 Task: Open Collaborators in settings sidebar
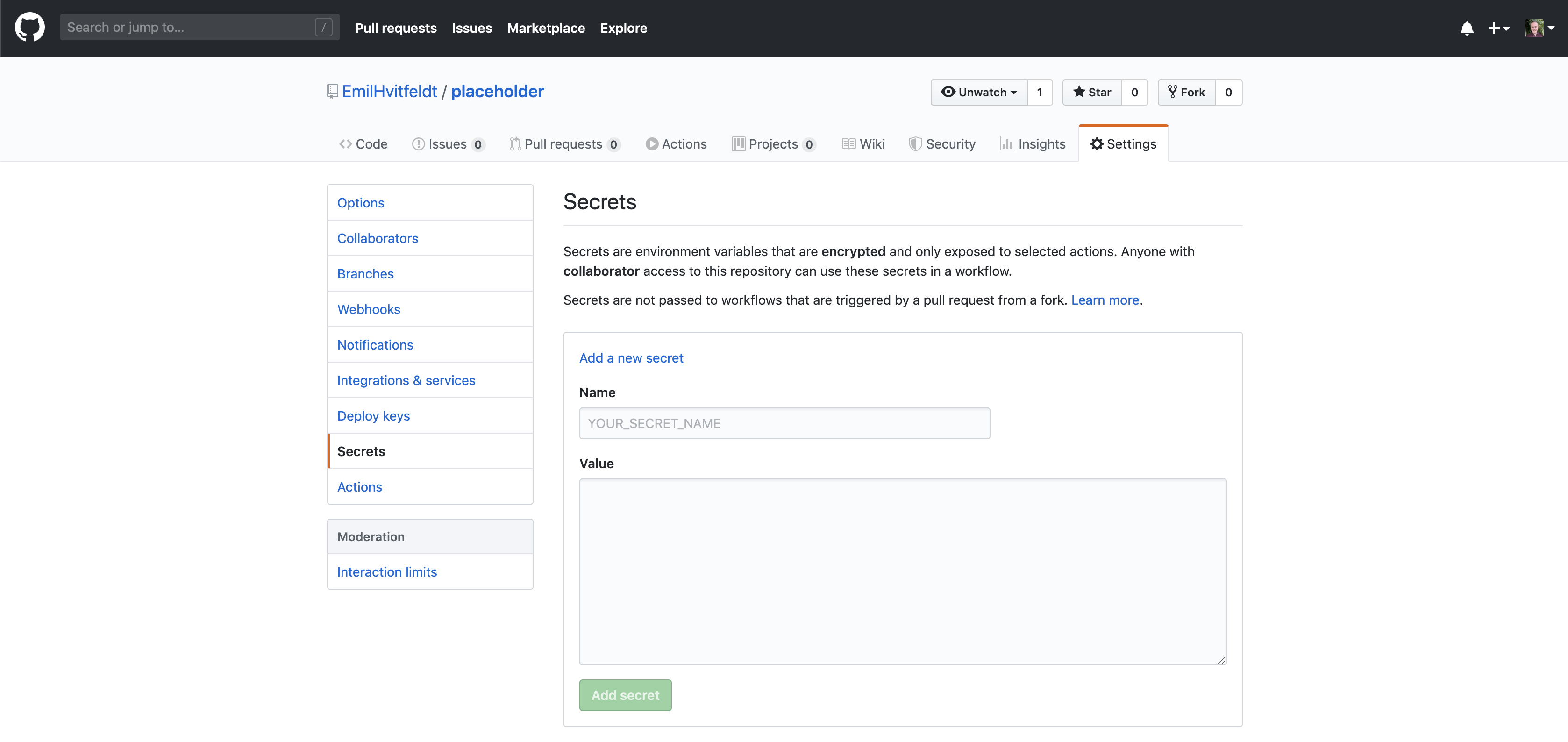tap(430, 238)
